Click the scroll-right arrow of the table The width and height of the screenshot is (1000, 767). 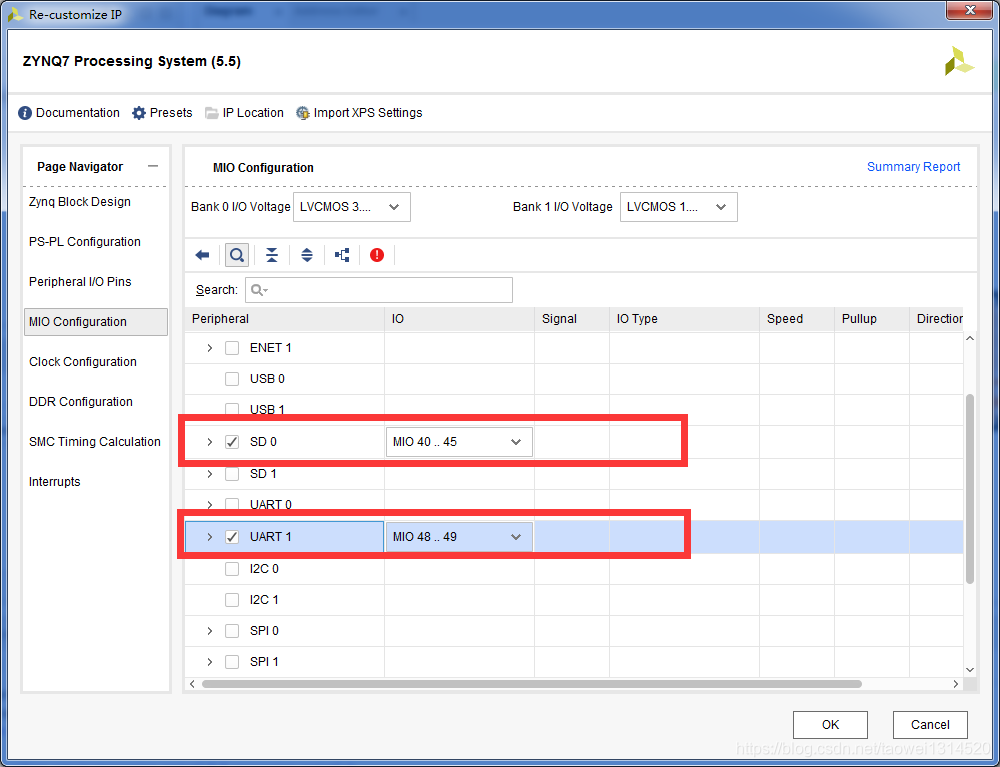pos(955,684)
